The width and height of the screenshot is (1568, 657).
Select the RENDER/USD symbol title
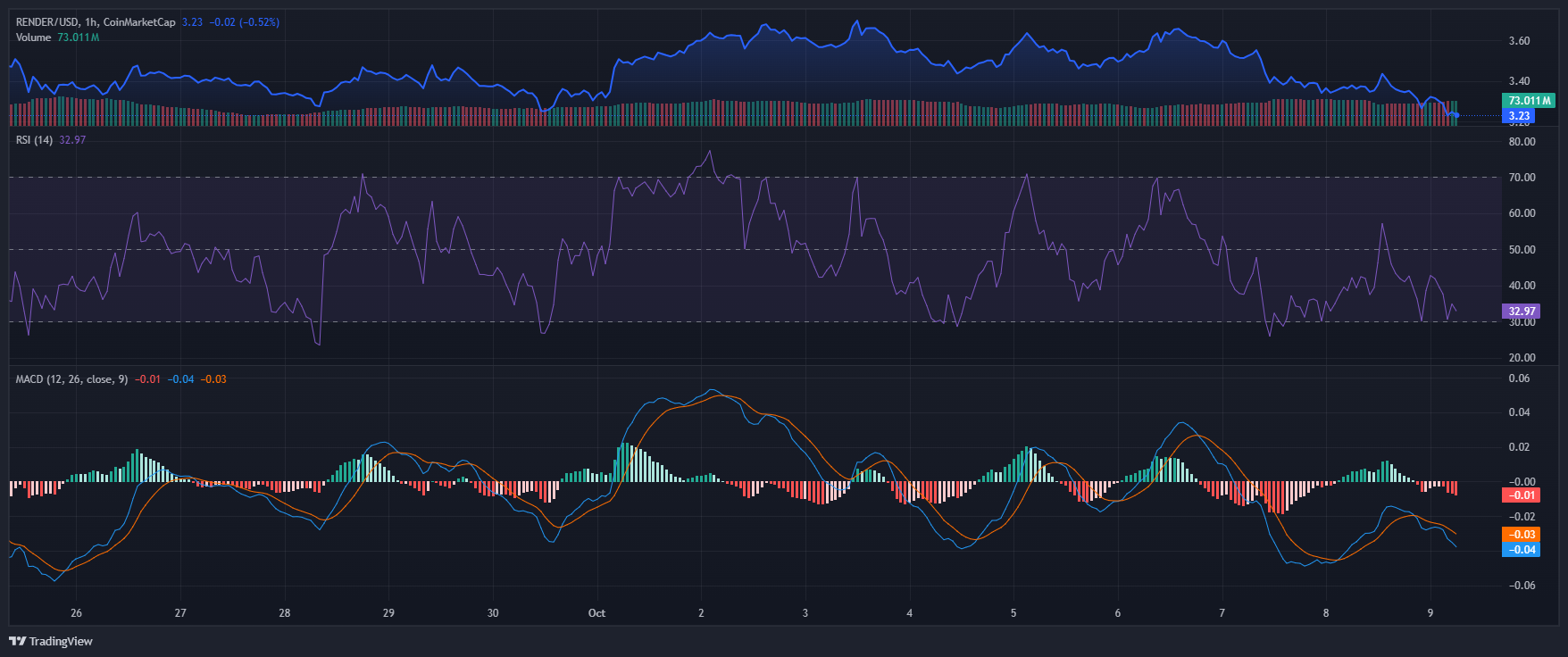coord(47,22)
